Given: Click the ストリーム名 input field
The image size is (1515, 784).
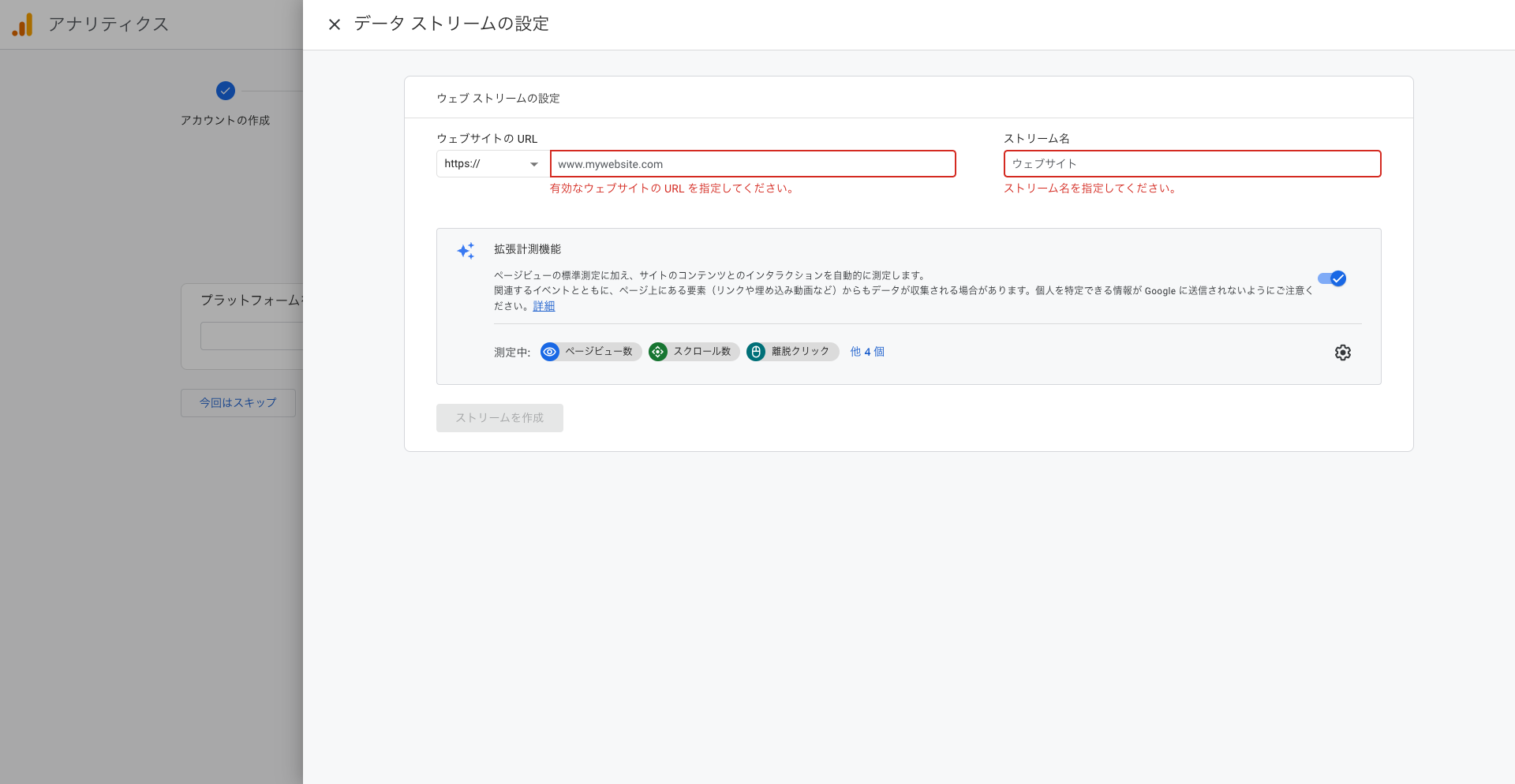Looking at the screenshot, I should (x=1191, y=164).
